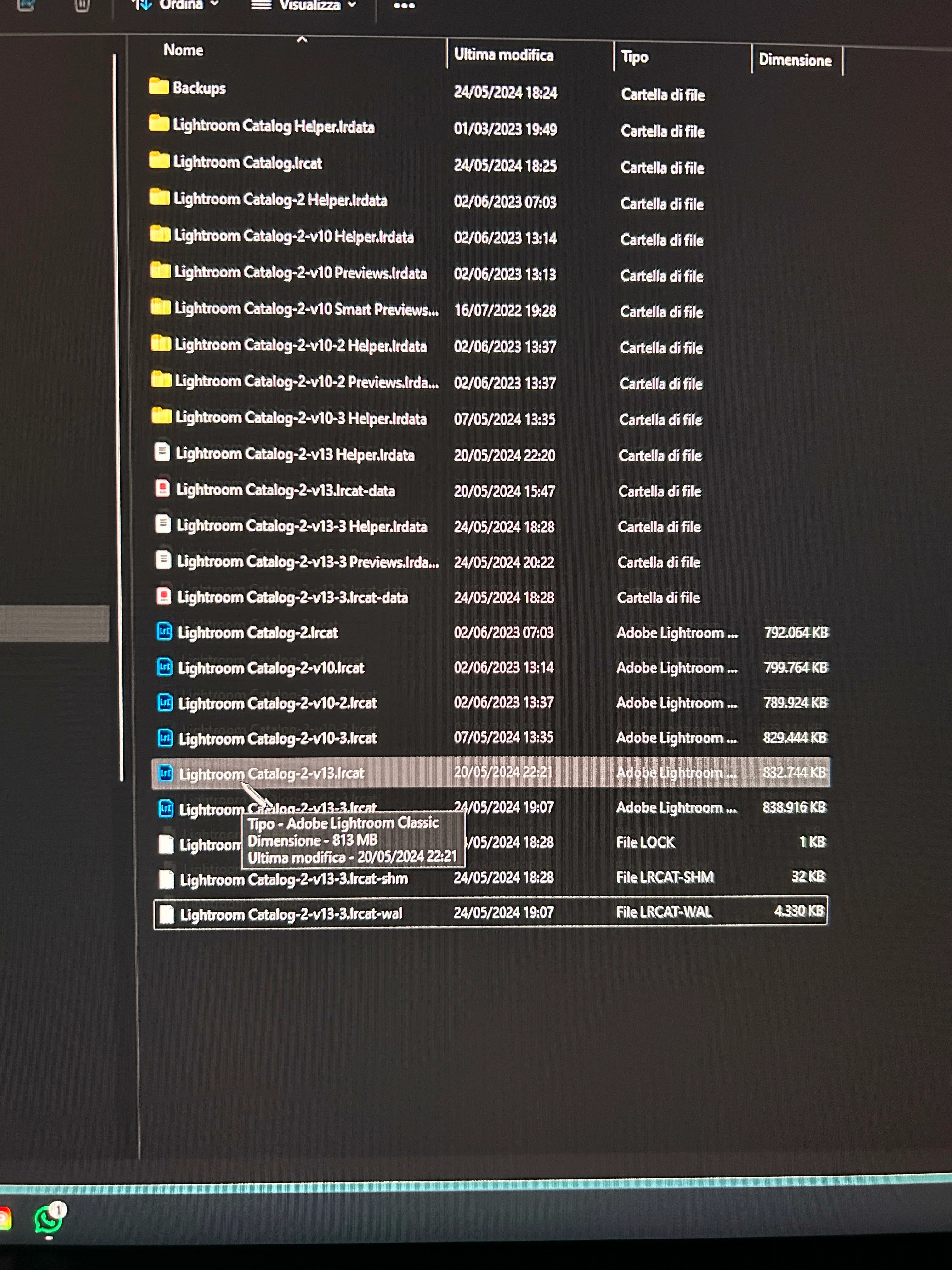Click the trash delete icon in toolbar
Viewport: 952px width, 1270px height.
point(82,6)
